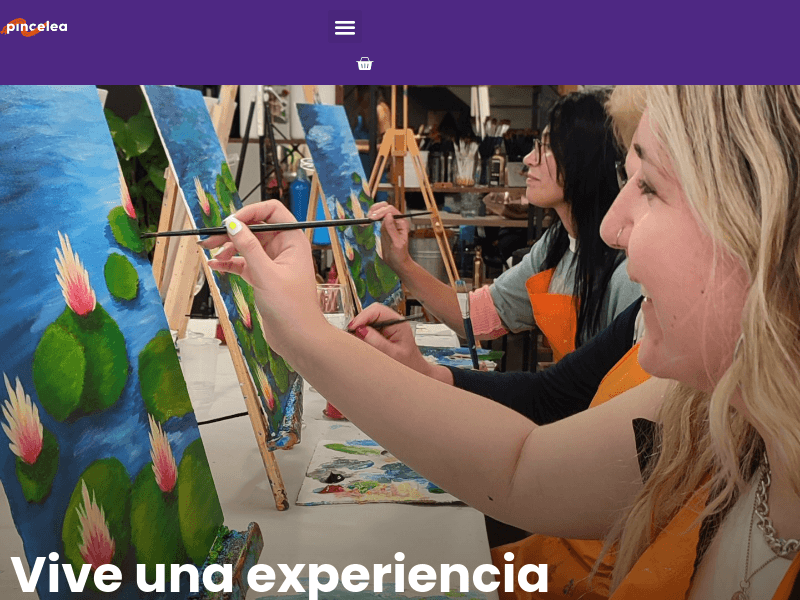Click the paint-smeared paper palette on table

point(372,473)
